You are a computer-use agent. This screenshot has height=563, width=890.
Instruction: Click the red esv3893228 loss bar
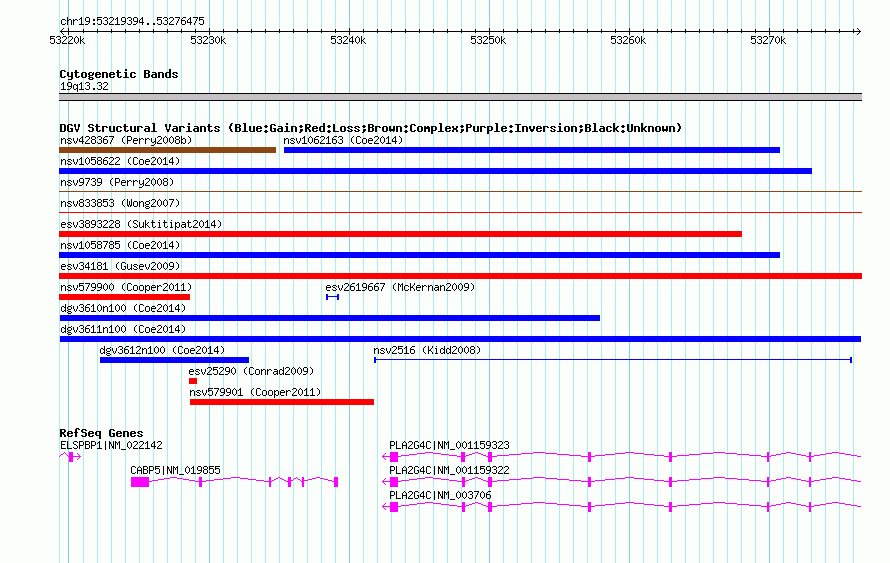pyautogui.click(x=400, y=234)
